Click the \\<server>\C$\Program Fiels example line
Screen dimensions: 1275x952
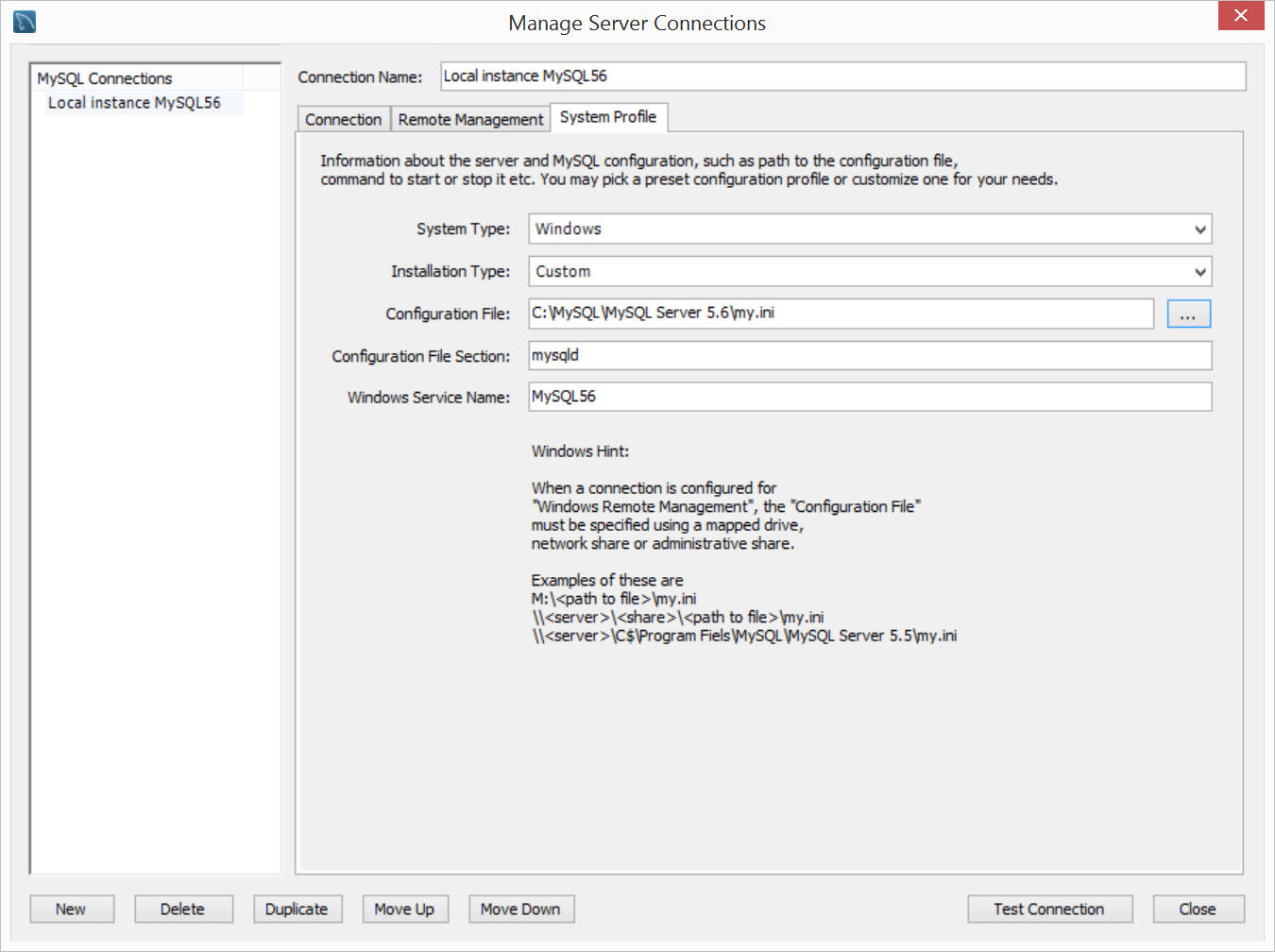tap(744, 637)
